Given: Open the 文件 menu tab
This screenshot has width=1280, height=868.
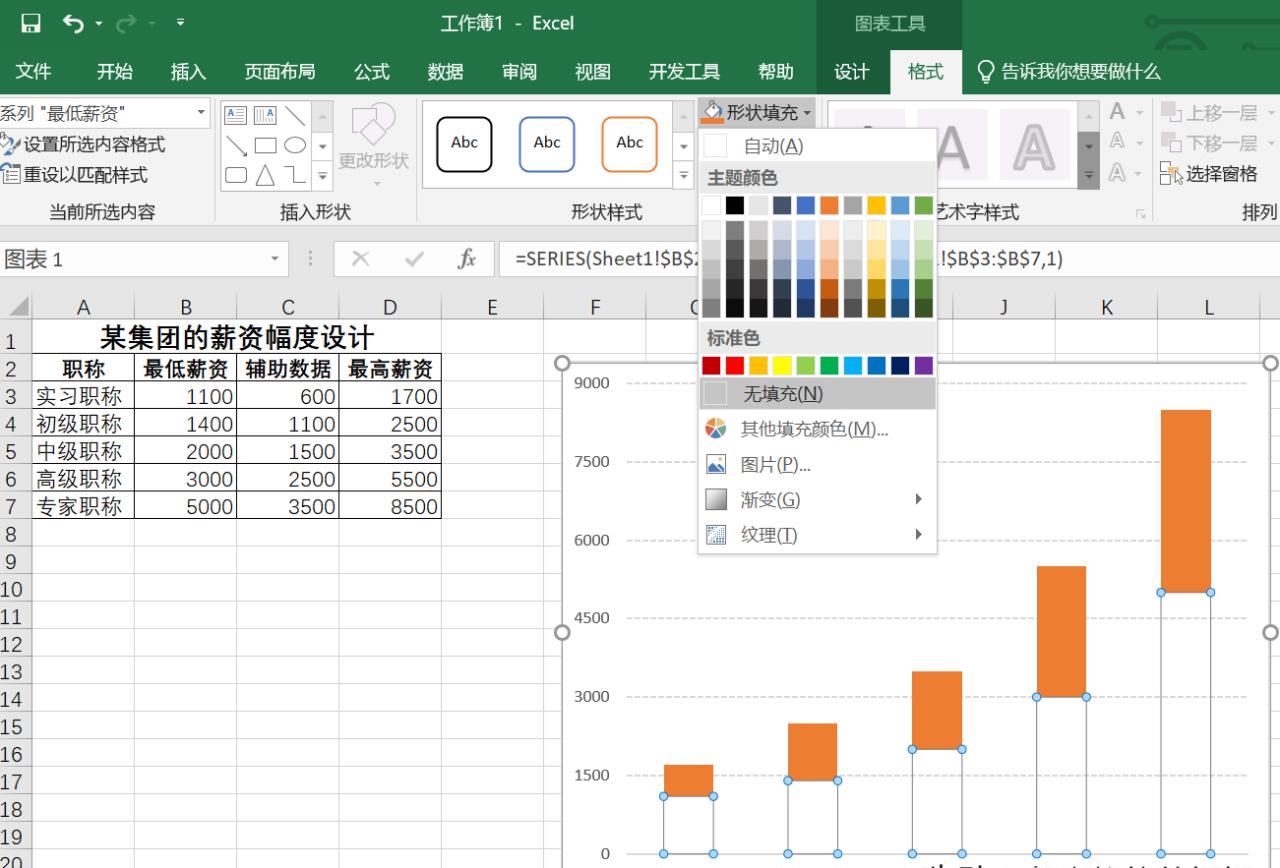Looking at the screenshot, I should (34, 71).
